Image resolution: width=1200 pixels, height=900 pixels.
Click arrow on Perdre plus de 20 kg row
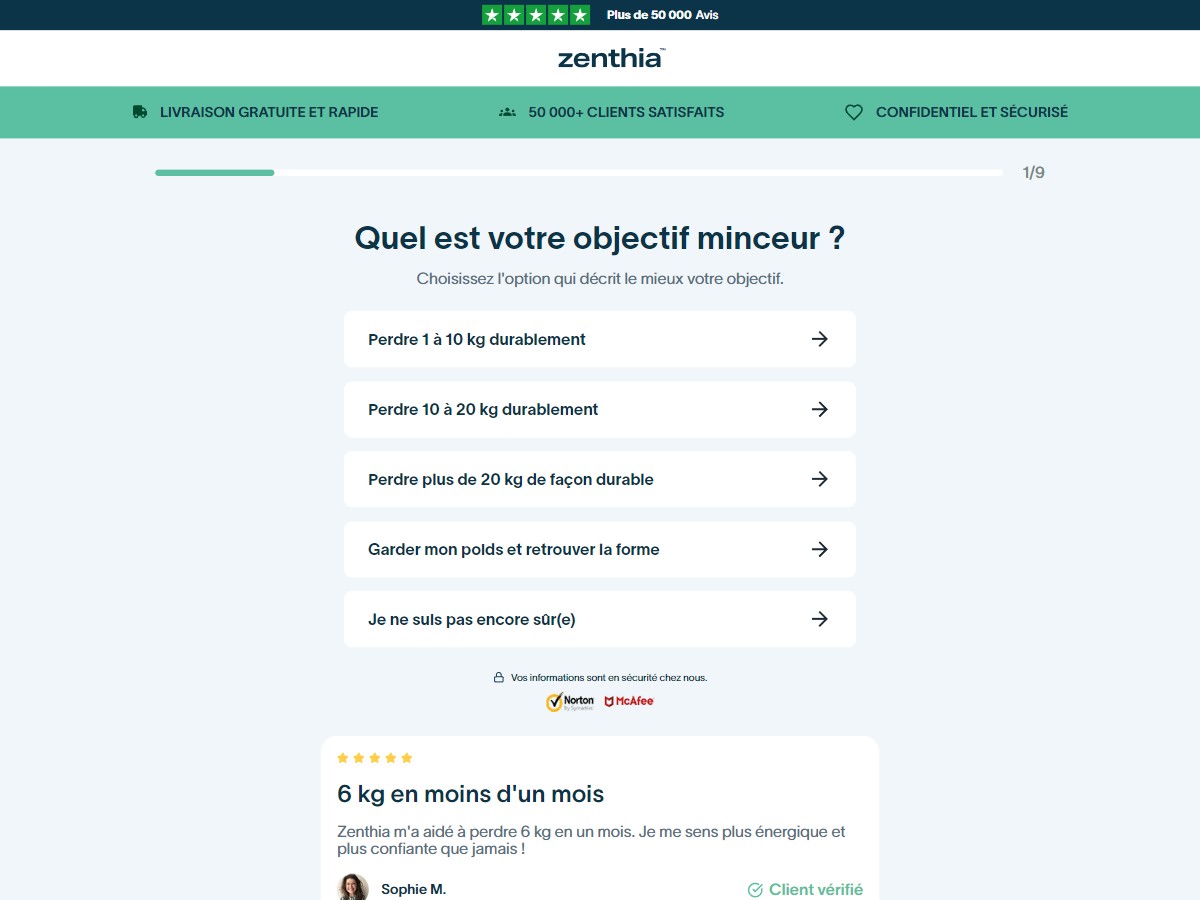820,479
